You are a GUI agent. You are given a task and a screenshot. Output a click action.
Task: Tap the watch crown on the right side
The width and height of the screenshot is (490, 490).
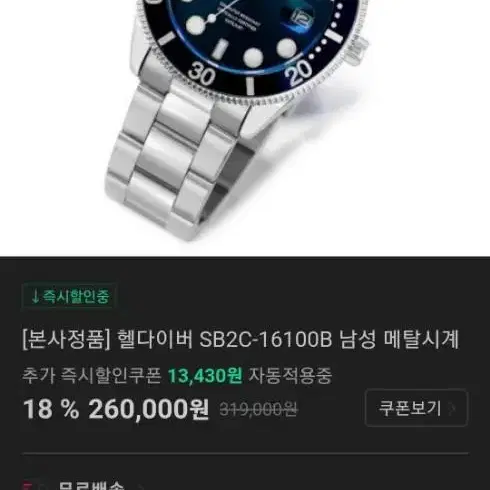[x=357, y=51]
